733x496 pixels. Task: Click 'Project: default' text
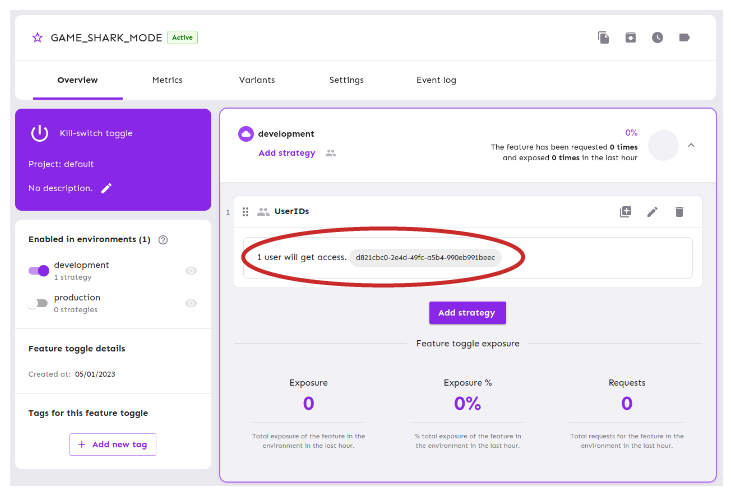click(x=61, y=164)
